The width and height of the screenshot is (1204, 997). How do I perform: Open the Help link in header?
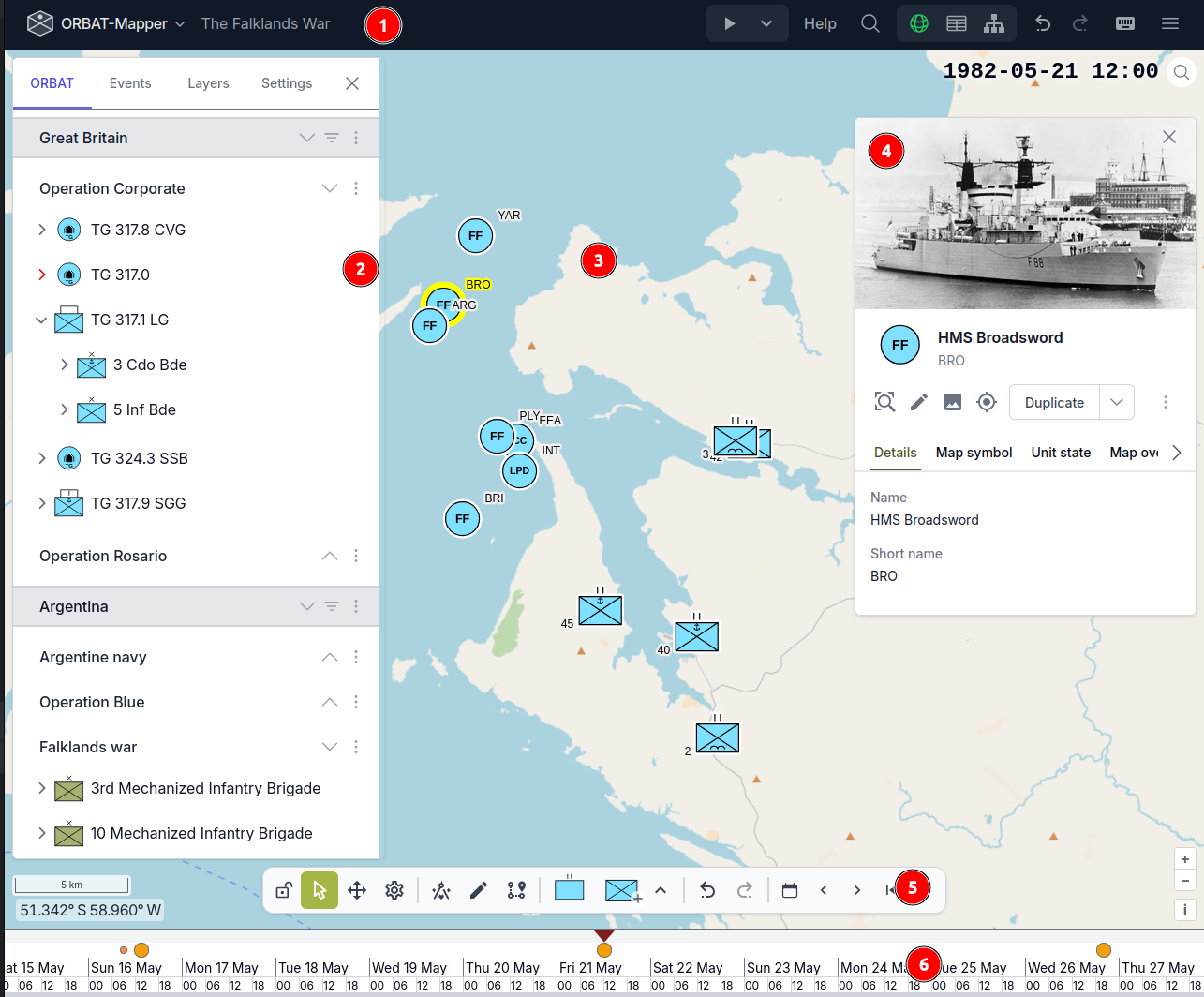click(820, 24)
